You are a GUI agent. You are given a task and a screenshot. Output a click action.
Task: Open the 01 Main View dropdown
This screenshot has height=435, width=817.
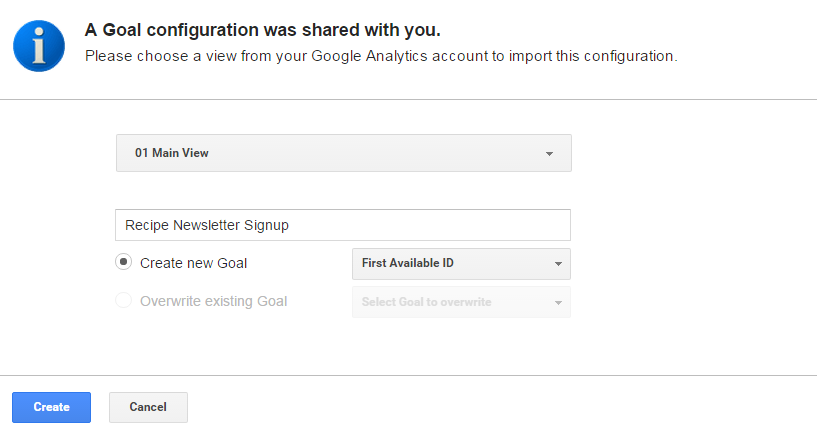pos(344,153)
